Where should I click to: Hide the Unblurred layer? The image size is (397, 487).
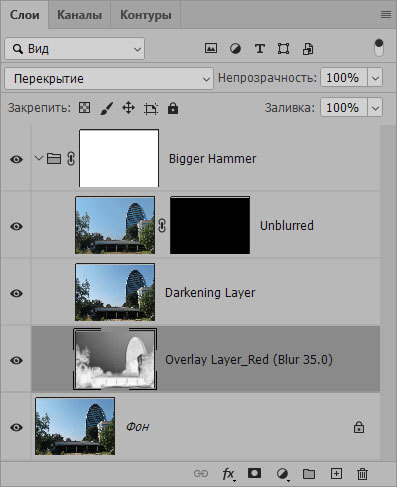[x=16, y=226]
